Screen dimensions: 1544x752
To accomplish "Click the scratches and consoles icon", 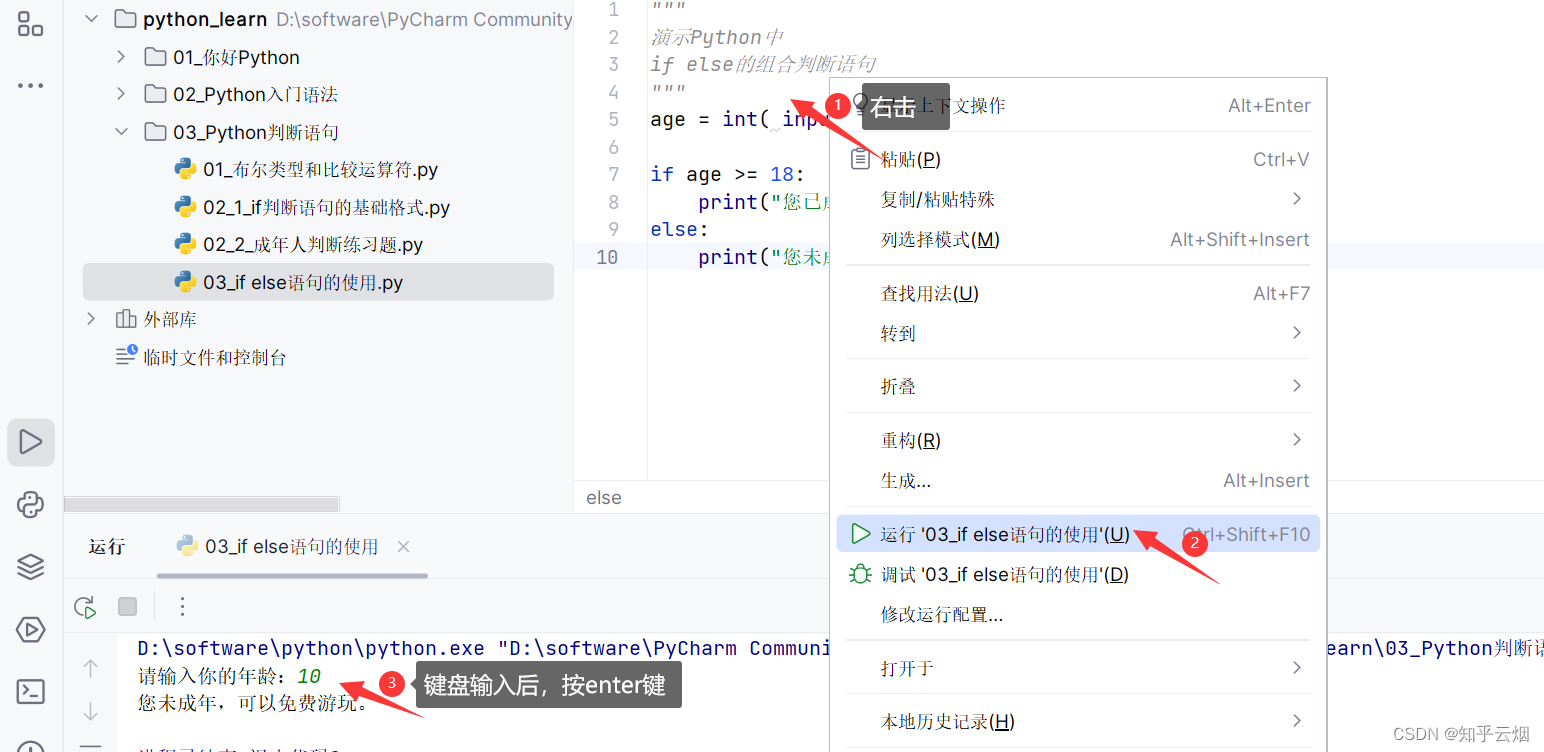I will pos(126,355).
